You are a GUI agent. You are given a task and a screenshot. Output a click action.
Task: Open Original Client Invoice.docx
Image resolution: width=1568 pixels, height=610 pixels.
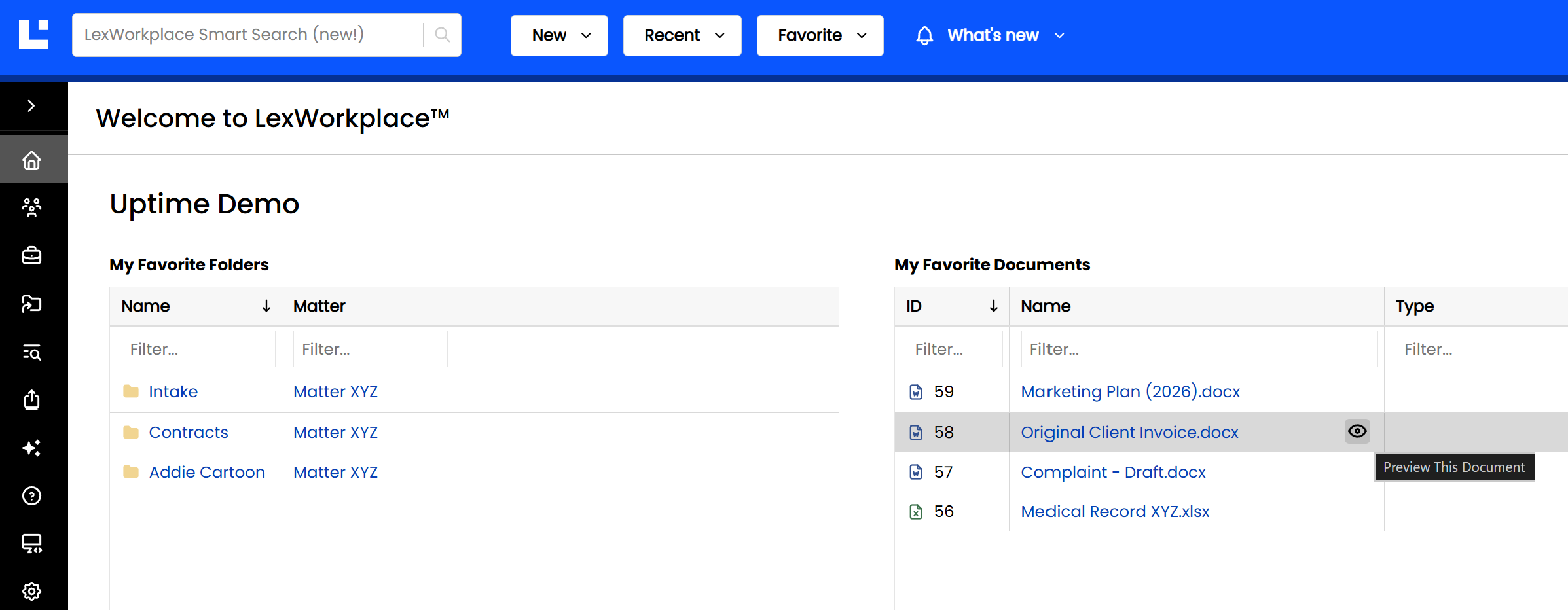1129,432
